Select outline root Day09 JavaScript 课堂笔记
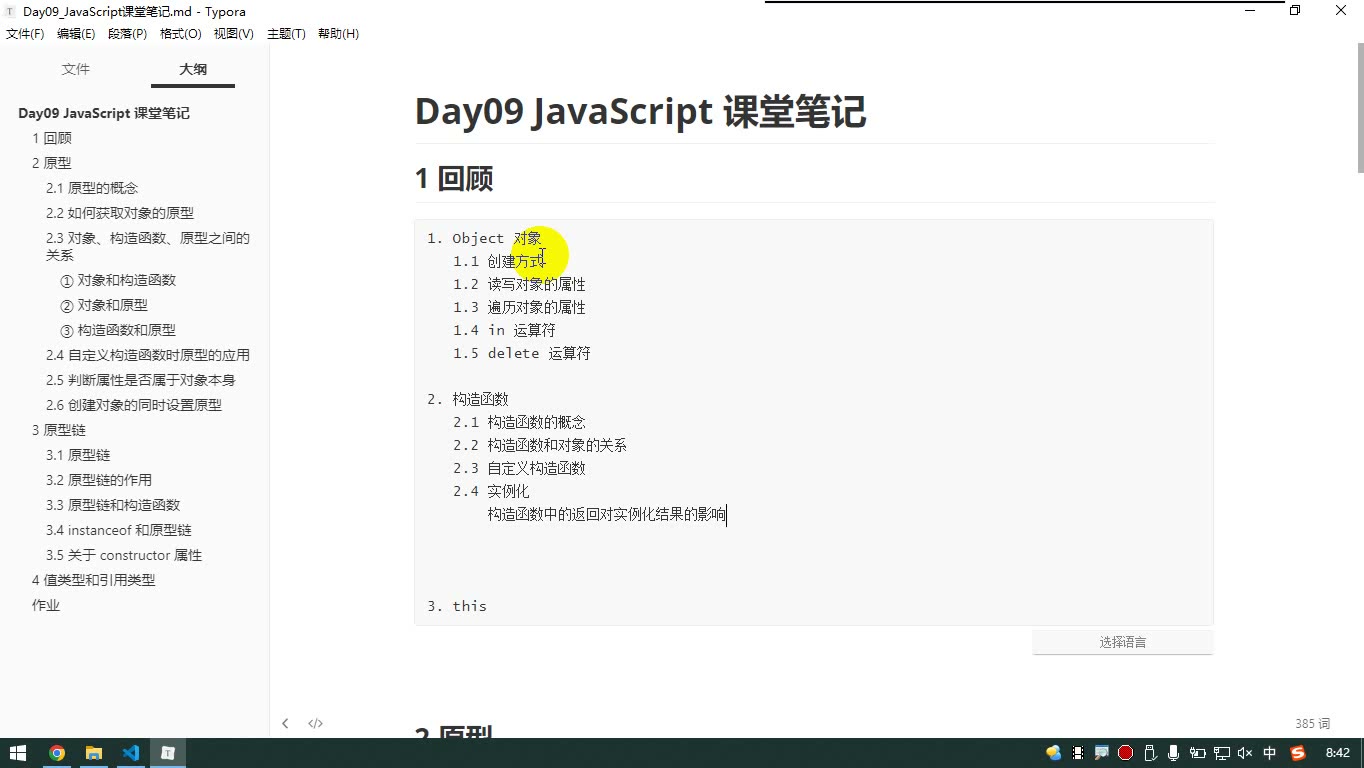Image resolution: width=1364 pixels, height=768 pixels. [104, 113]
